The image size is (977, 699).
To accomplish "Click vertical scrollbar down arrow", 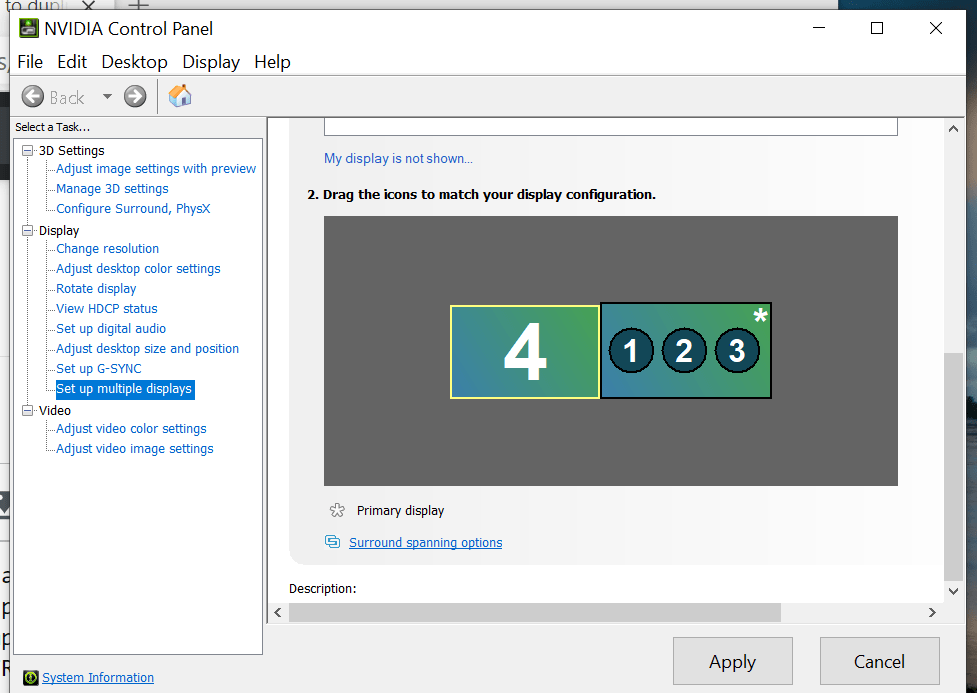I will 953,591.
